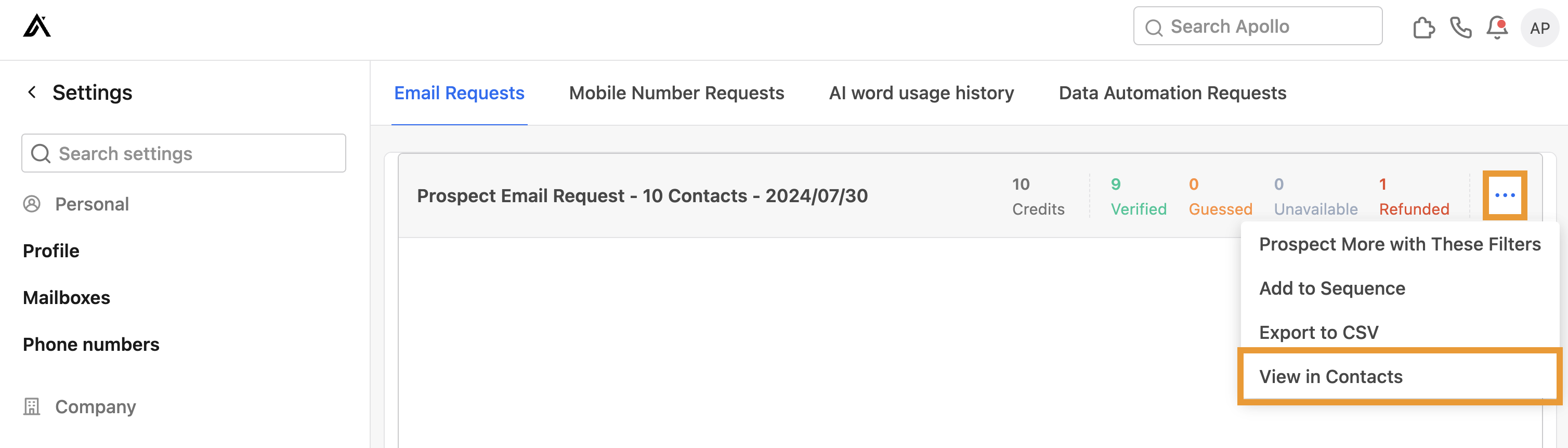Viewport: 1568px width, 448px height.
Task: Open the extensions puzzle icon
Action: coord(1423,28)
